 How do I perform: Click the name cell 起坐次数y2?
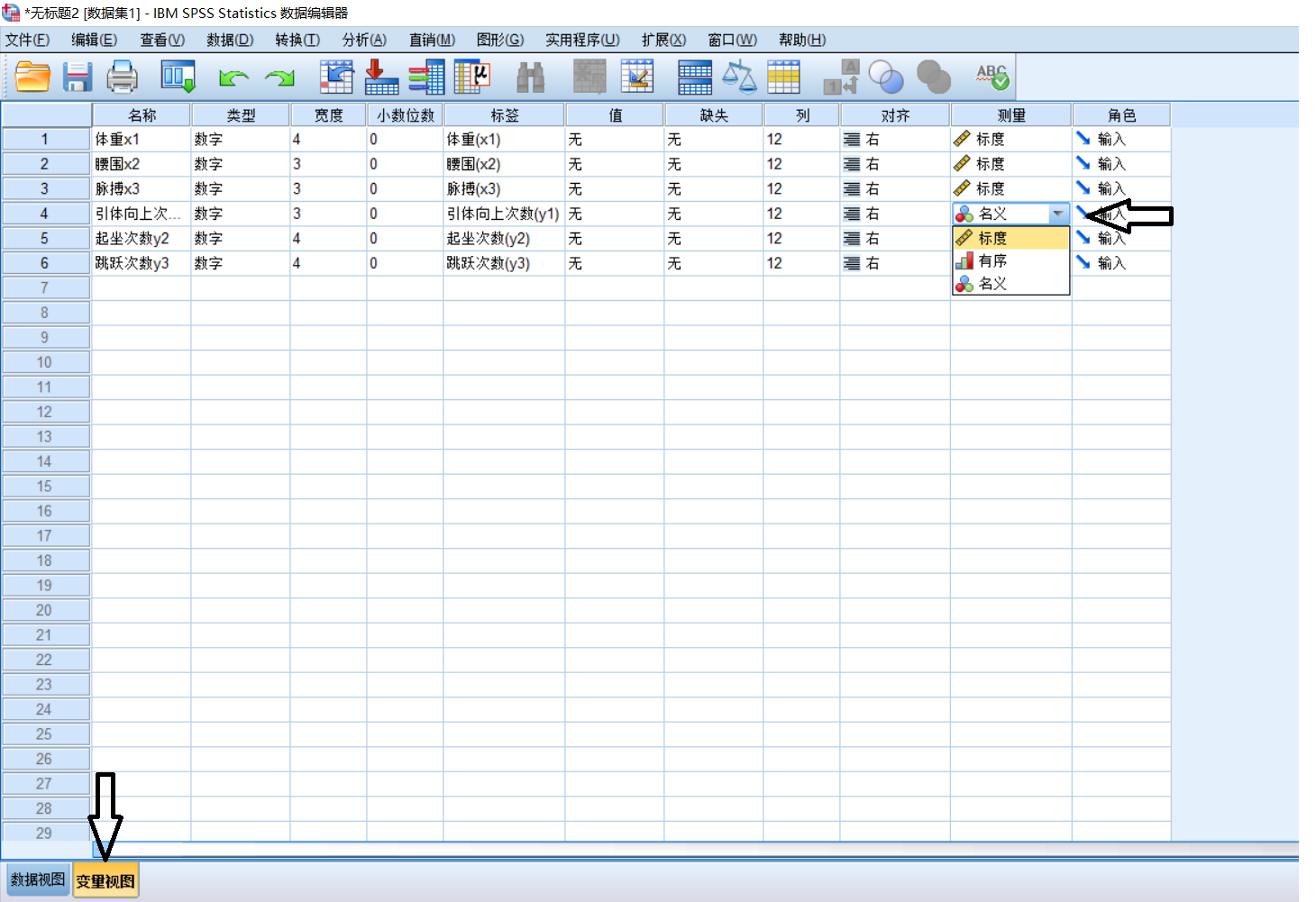click(142, 239)
